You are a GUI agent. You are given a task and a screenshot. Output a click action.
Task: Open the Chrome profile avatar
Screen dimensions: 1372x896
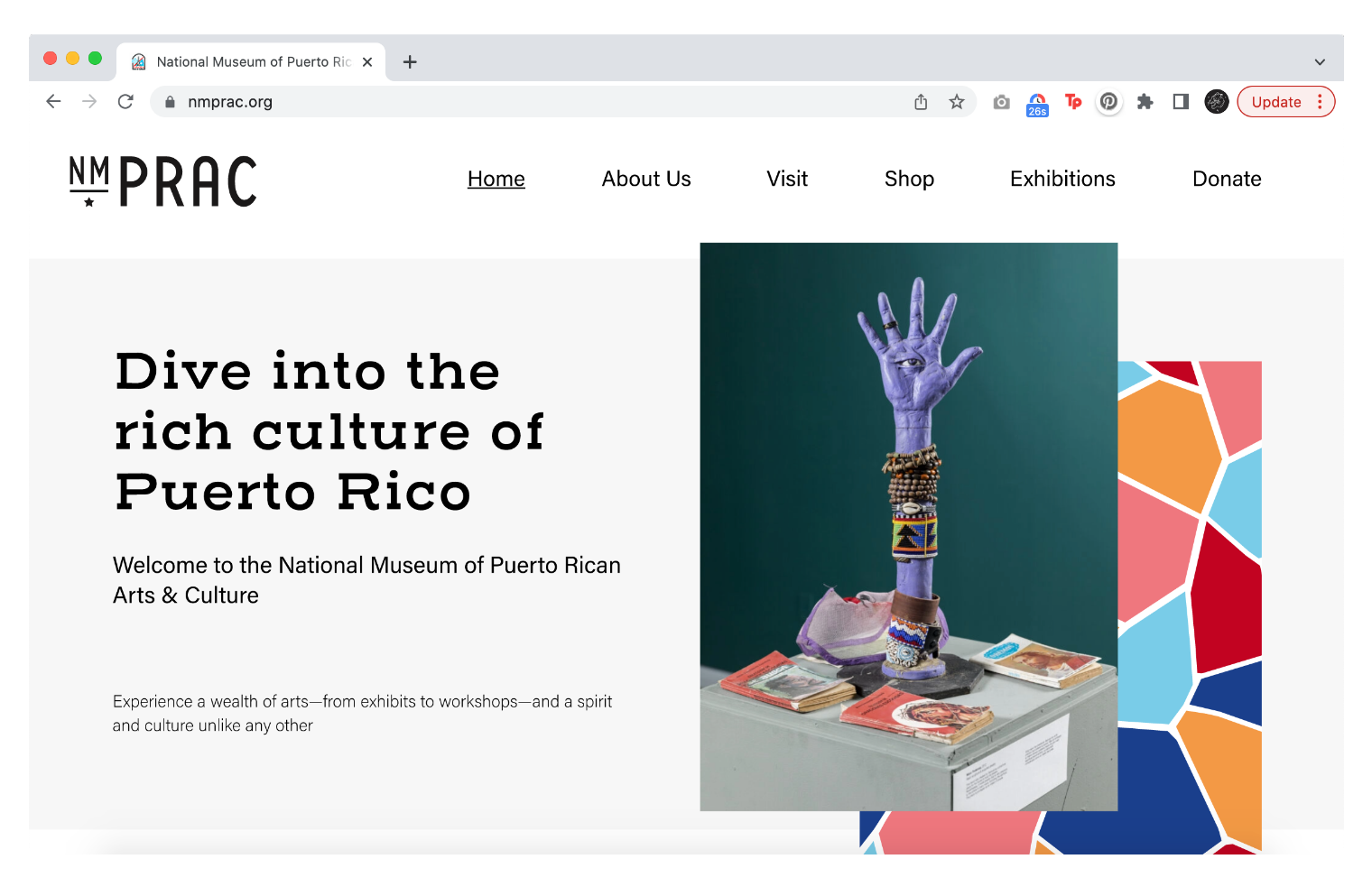(x=1217, y=102)
